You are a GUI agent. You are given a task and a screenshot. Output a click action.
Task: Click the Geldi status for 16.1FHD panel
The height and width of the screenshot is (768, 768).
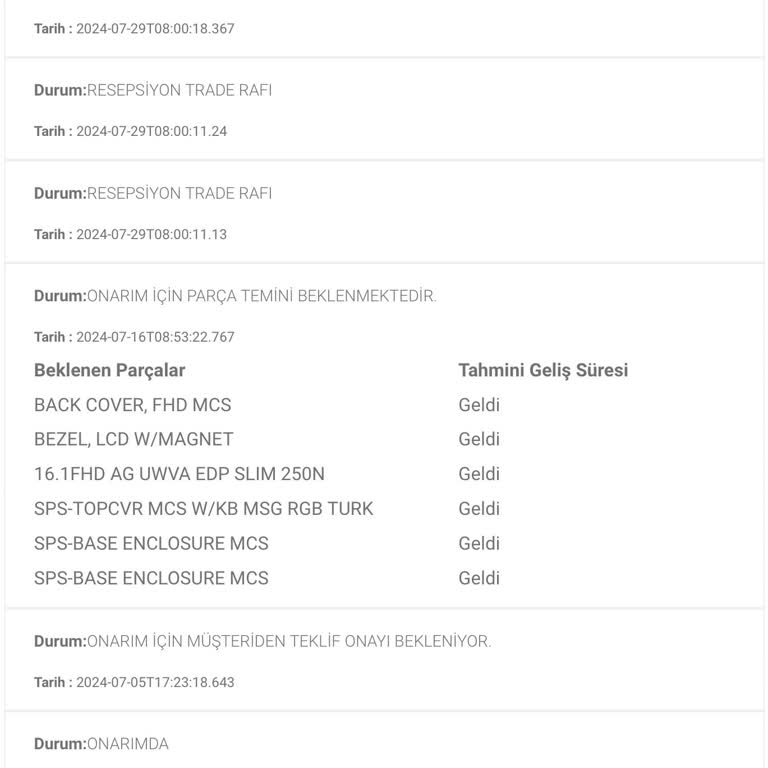pos(479,474)
